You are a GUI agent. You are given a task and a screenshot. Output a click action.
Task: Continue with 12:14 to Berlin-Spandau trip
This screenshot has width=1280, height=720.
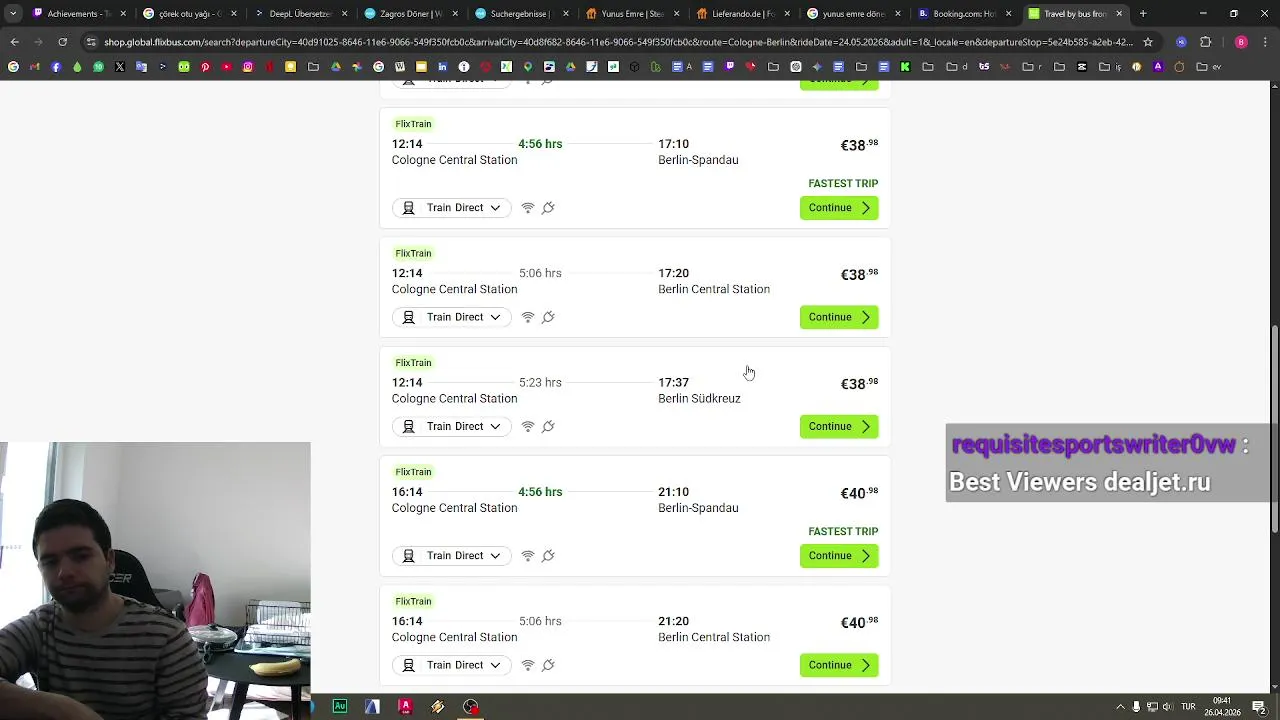[x=839, y=208]
